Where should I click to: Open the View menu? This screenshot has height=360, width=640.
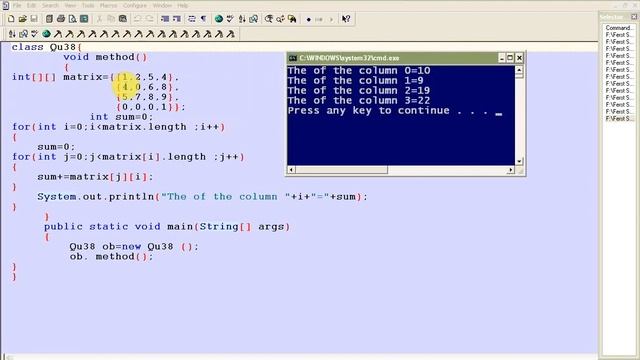tap(70, 5)
